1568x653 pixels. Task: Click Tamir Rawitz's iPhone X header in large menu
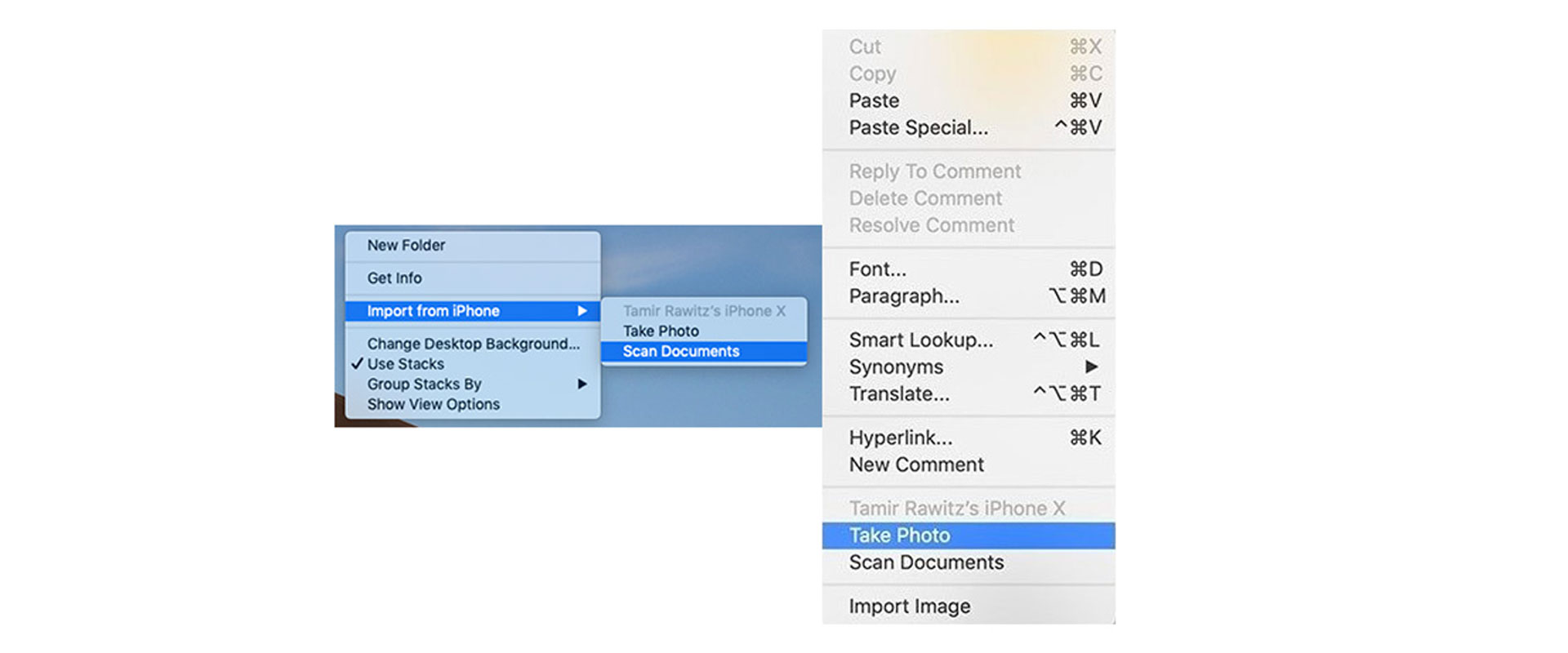(969, 509)
